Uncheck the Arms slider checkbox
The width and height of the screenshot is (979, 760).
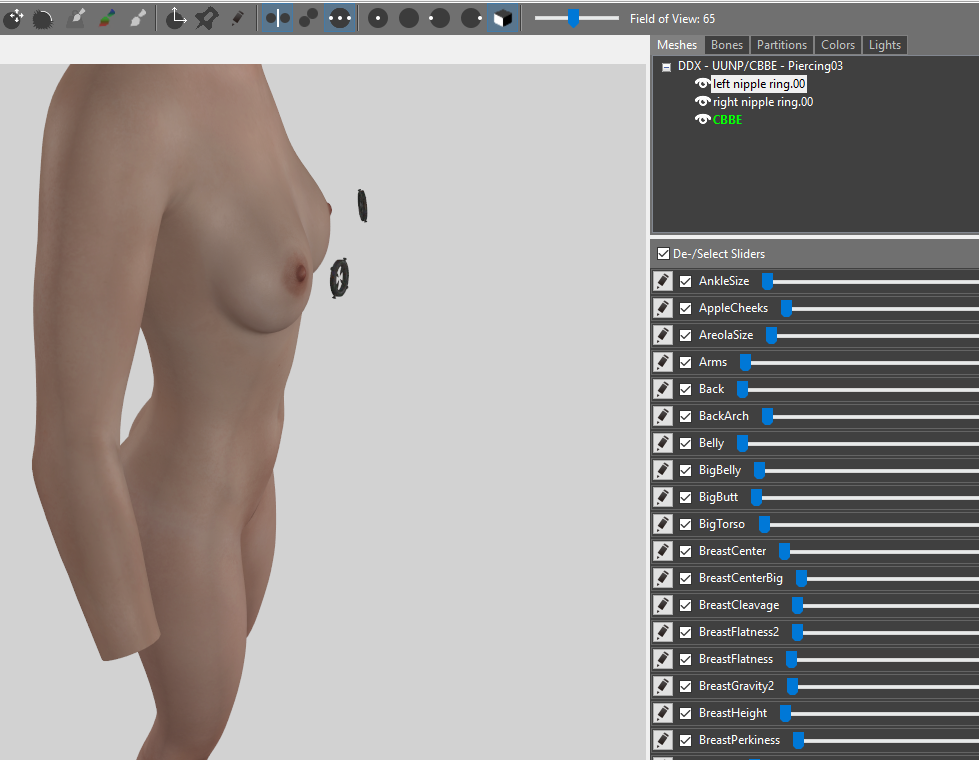click(686, 362)
